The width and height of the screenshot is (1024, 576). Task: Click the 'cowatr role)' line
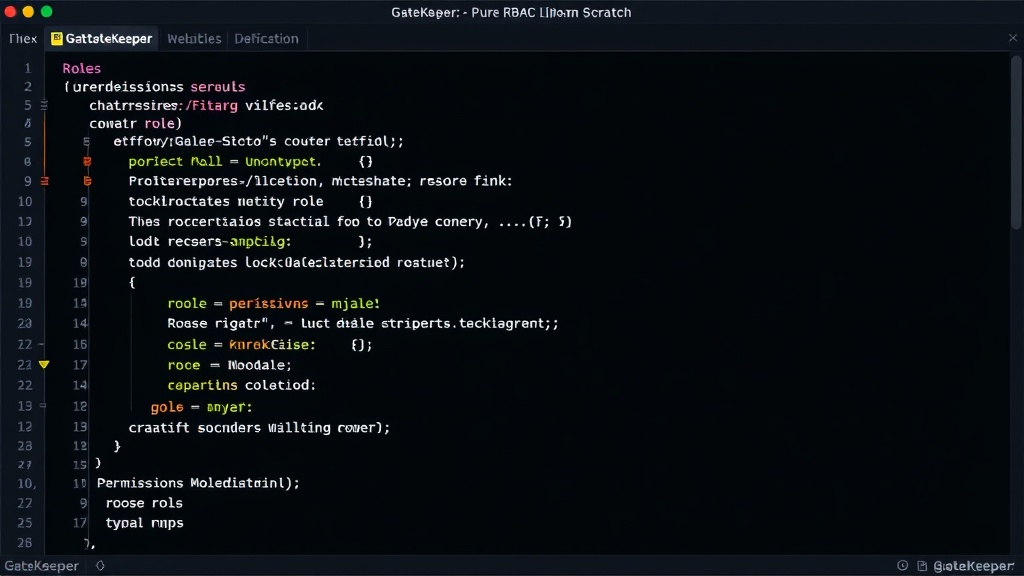pos(135,123)
